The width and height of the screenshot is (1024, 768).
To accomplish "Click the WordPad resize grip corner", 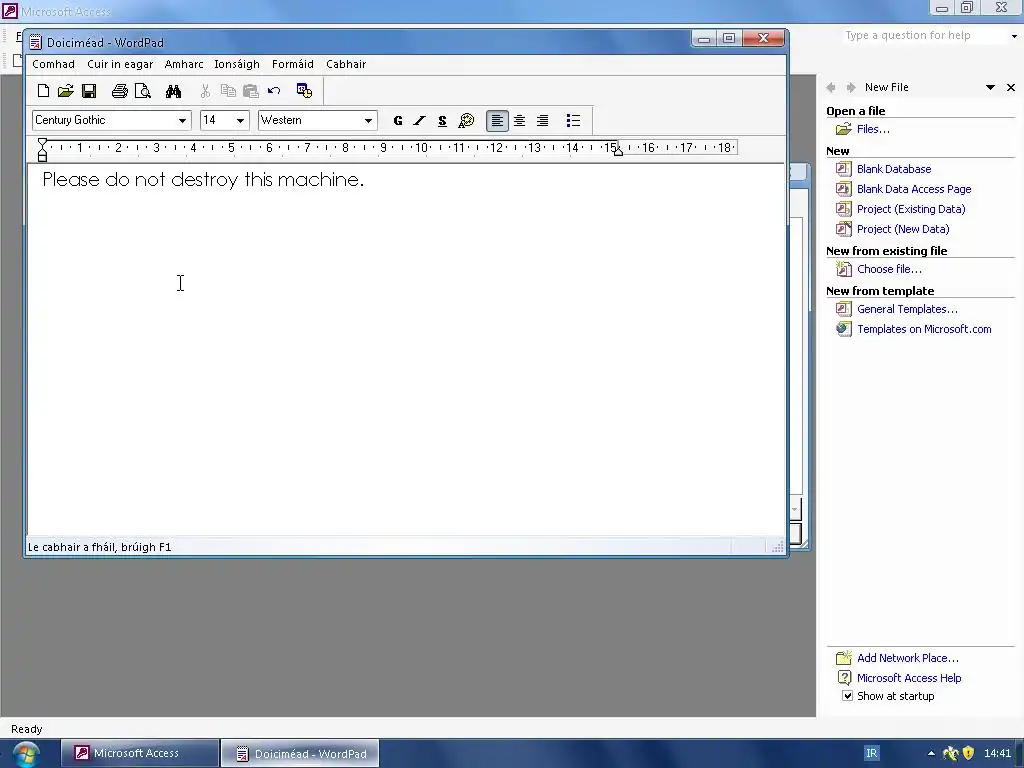I will 777,547.
